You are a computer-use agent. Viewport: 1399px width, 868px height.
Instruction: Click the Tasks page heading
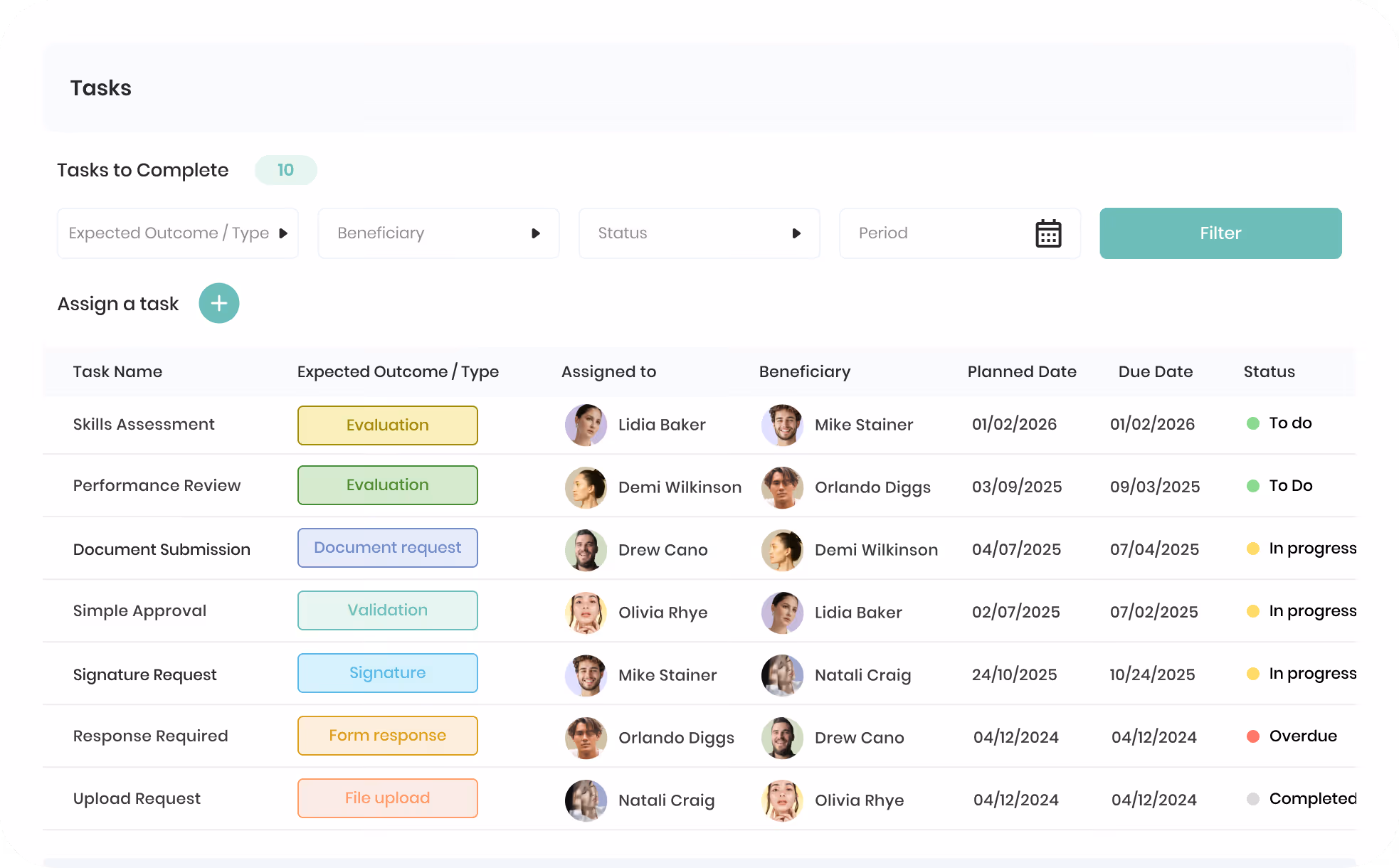click(x=101, y=88)
